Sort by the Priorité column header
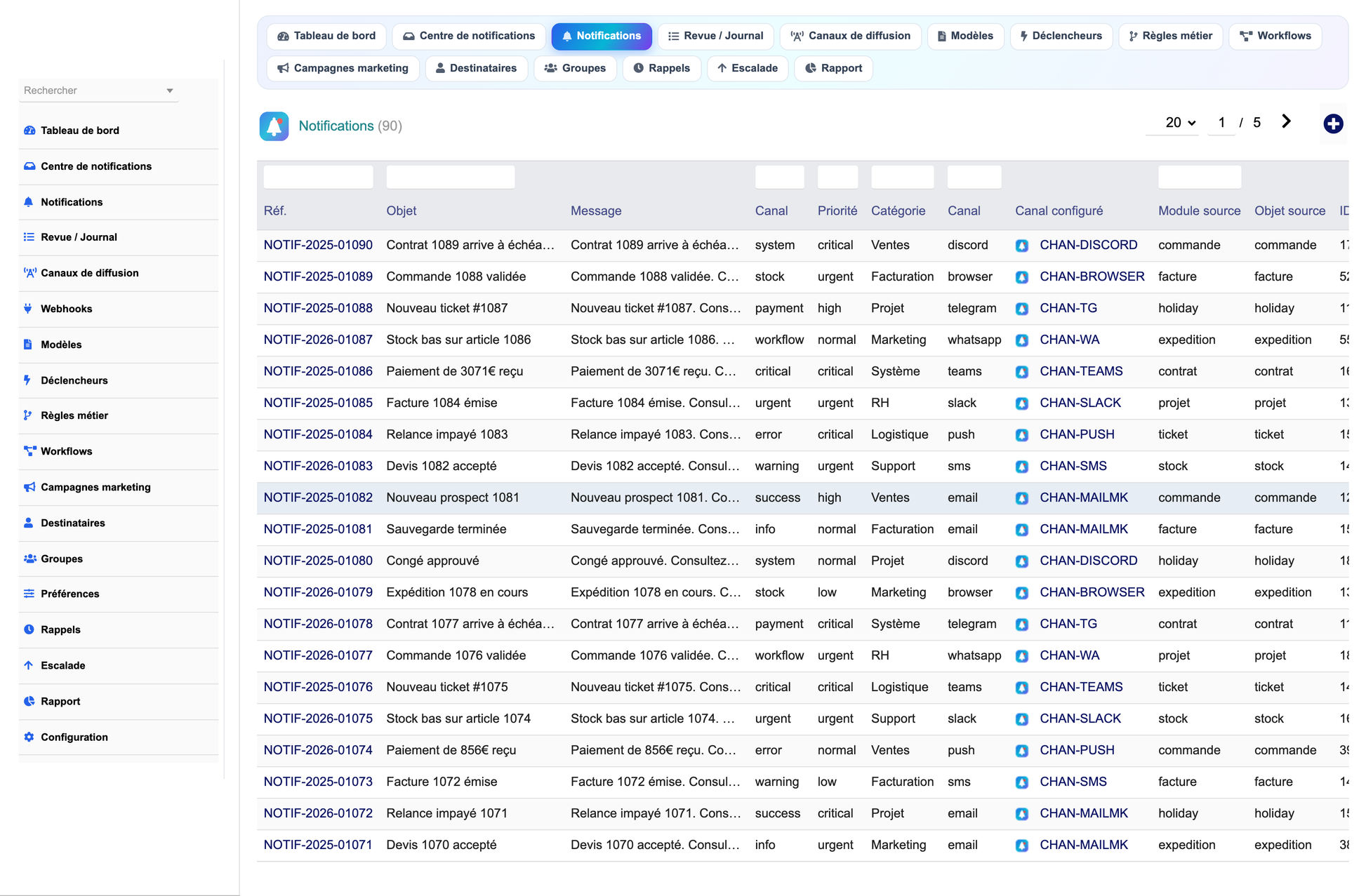The height and width of the screenshot is (896, 1366). [x=837, y=210]
